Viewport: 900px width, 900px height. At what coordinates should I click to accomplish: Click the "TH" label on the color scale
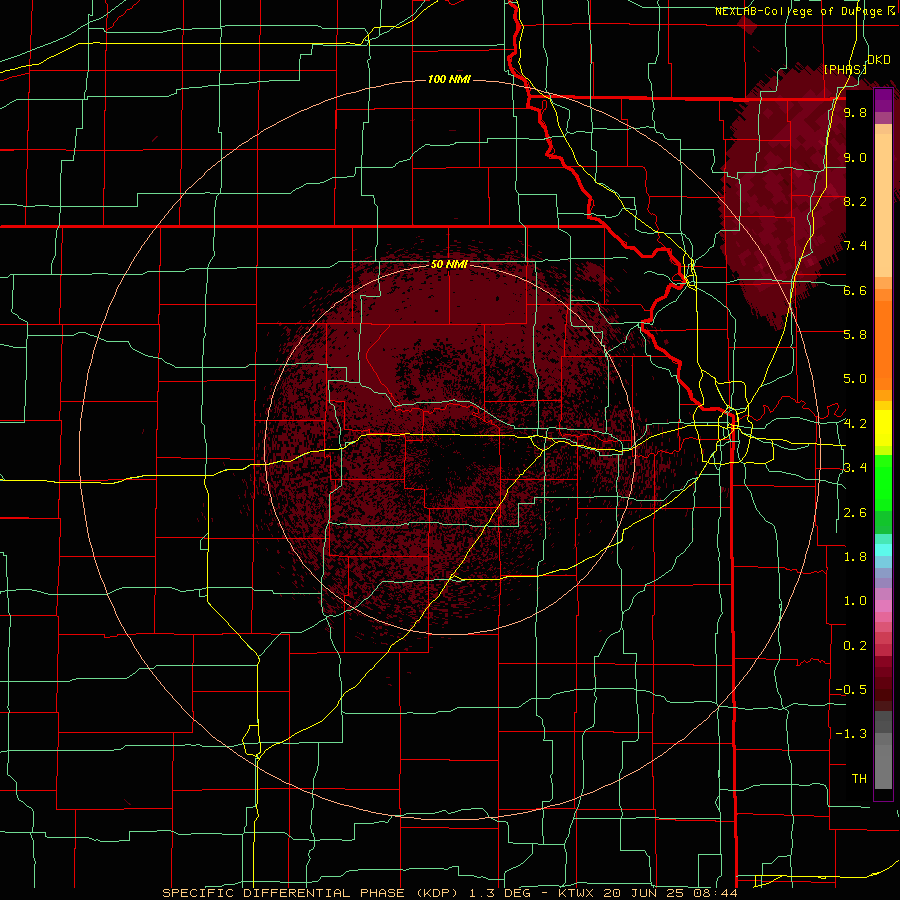(859, 779)
